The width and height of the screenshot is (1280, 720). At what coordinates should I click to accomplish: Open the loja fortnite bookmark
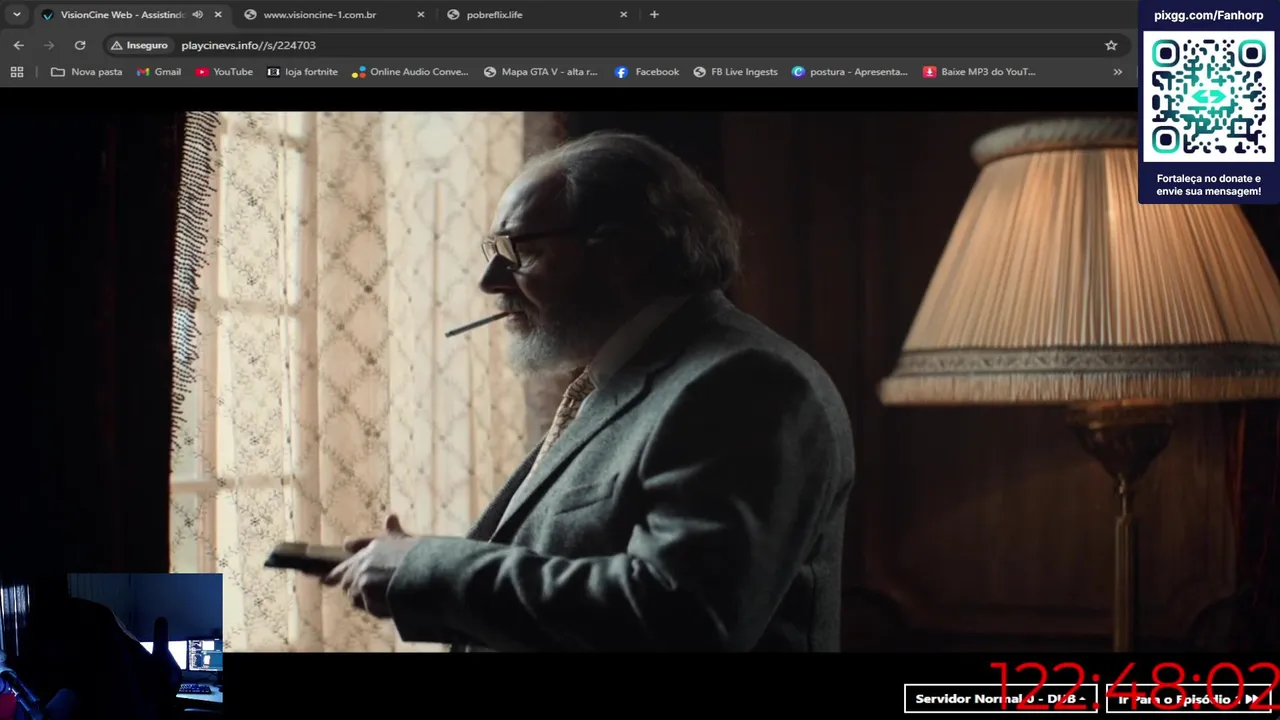point(303,72)
